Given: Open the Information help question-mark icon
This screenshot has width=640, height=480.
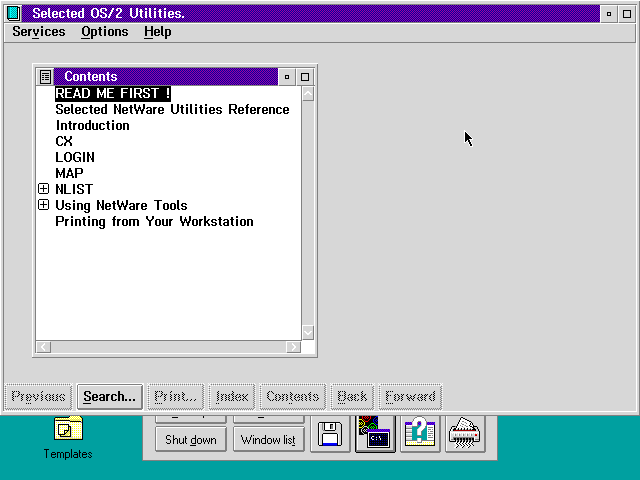Looking at the screenshot, I should [x=420, y=434].
